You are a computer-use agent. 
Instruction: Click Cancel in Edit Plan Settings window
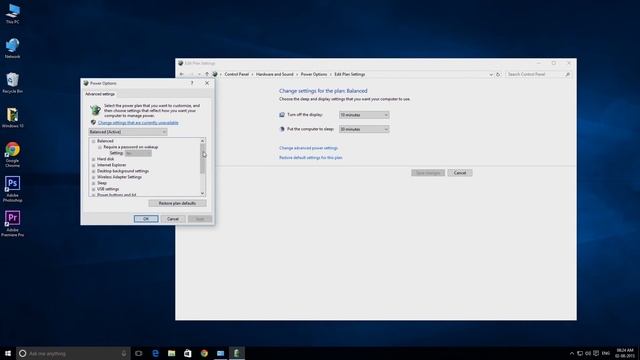click(x=460, y=173)
